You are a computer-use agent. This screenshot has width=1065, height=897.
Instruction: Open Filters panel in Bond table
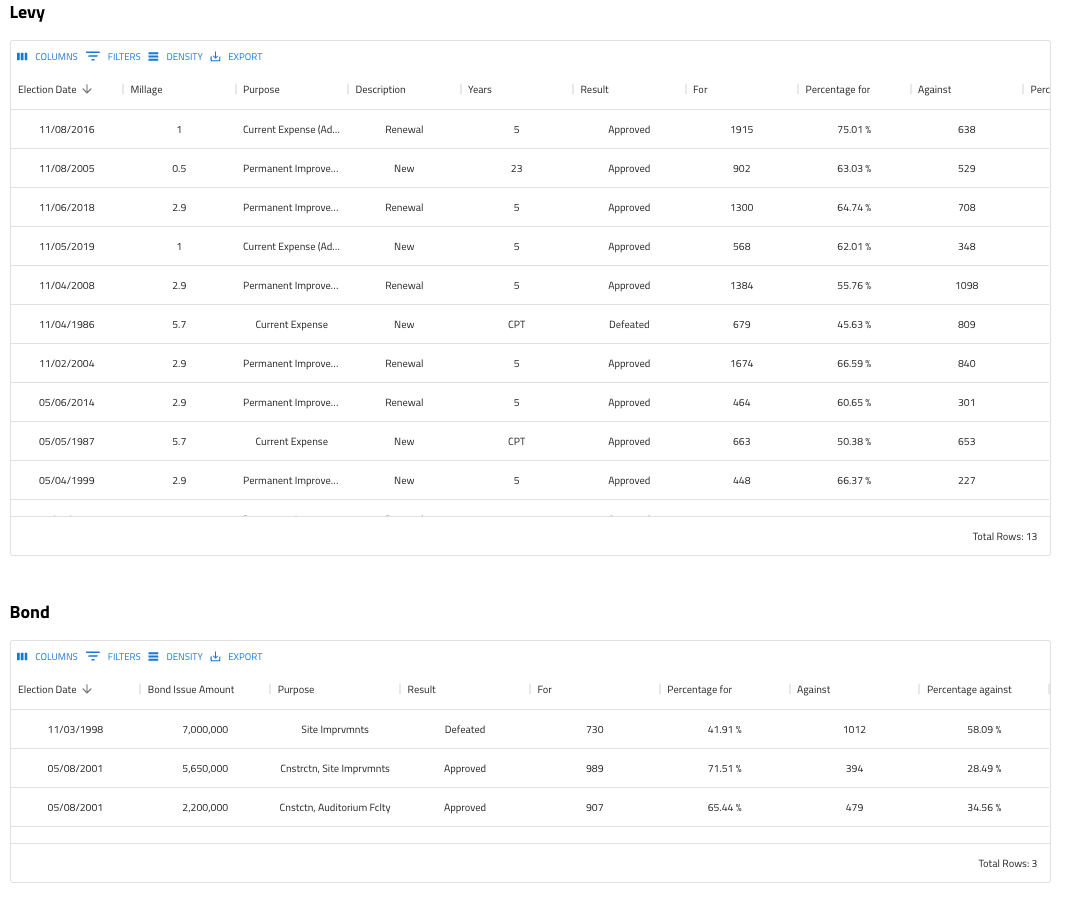pyautogui.click(x=113, y=657)
